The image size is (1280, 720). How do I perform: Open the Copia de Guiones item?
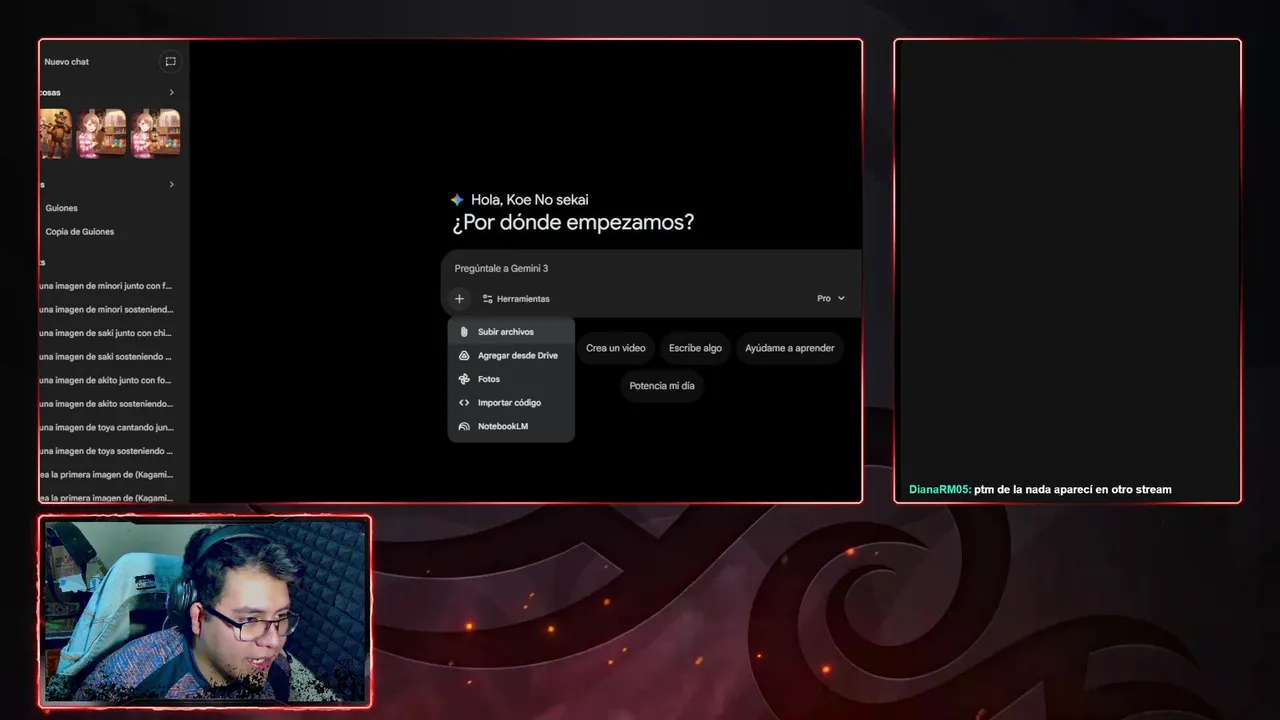(x=80, y=232)
